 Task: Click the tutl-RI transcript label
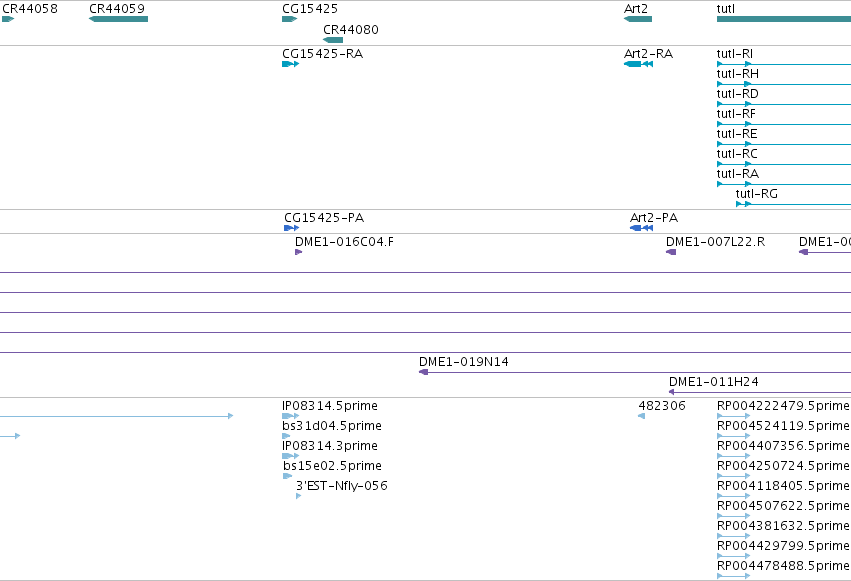pos(734,54)
